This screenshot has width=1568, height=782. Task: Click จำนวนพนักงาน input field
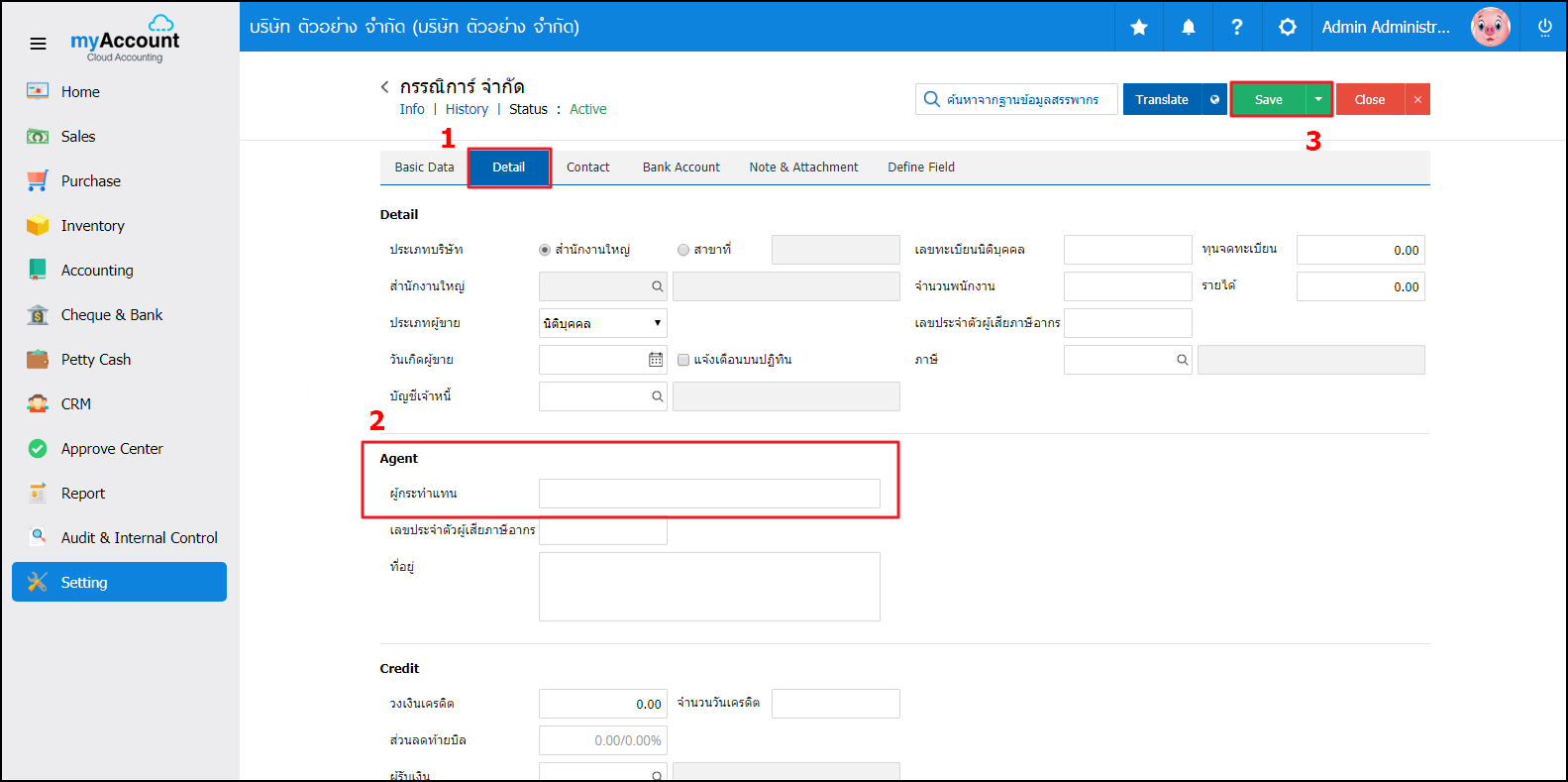pos(1127,286)
